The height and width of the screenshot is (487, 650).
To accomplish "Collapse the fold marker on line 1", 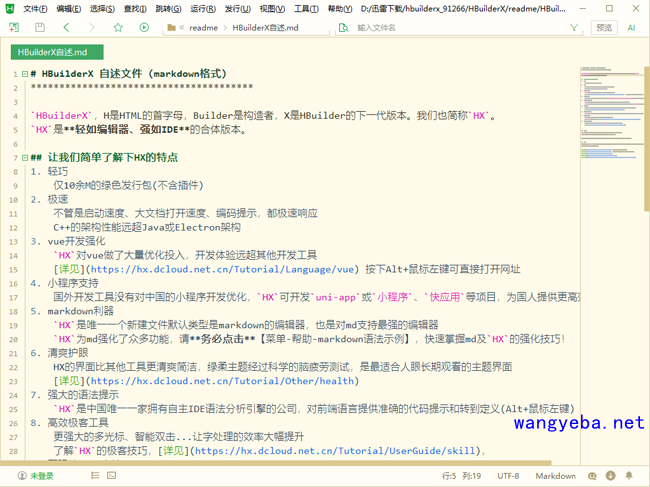I will (24, 74).
